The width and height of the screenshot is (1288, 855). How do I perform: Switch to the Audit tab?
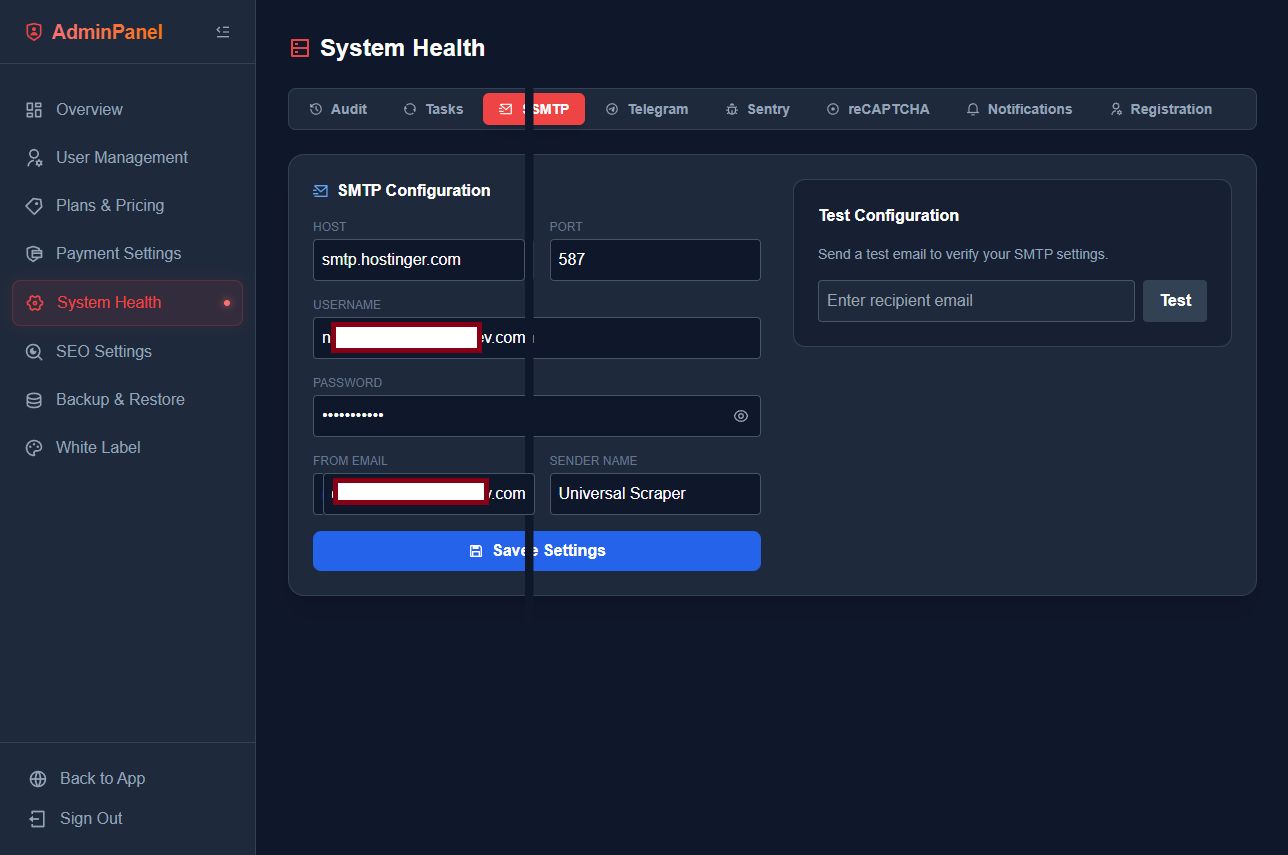338,109
